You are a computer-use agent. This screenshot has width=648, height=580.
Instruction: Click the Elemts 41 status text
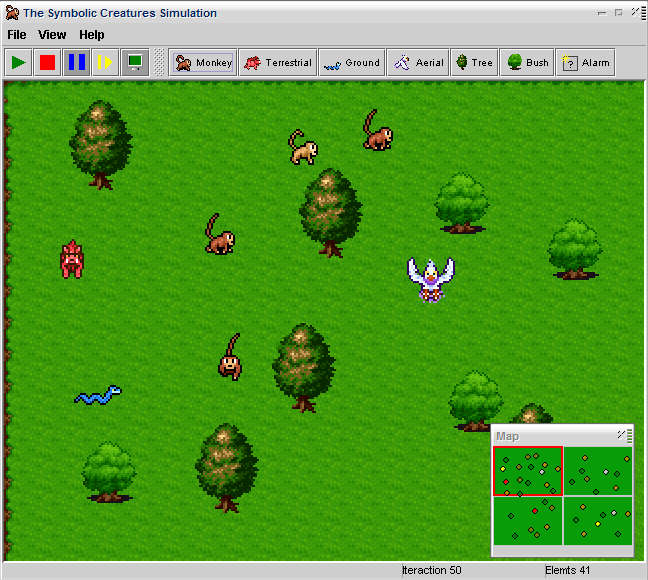point(567,570)
